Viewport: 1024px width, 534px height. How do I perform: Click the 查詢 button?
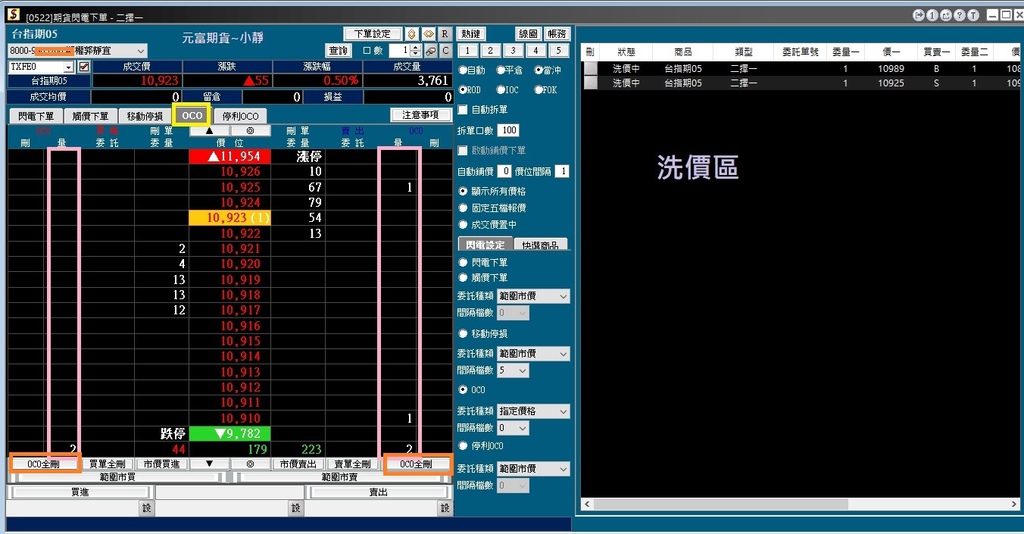[x=338, y=51]
